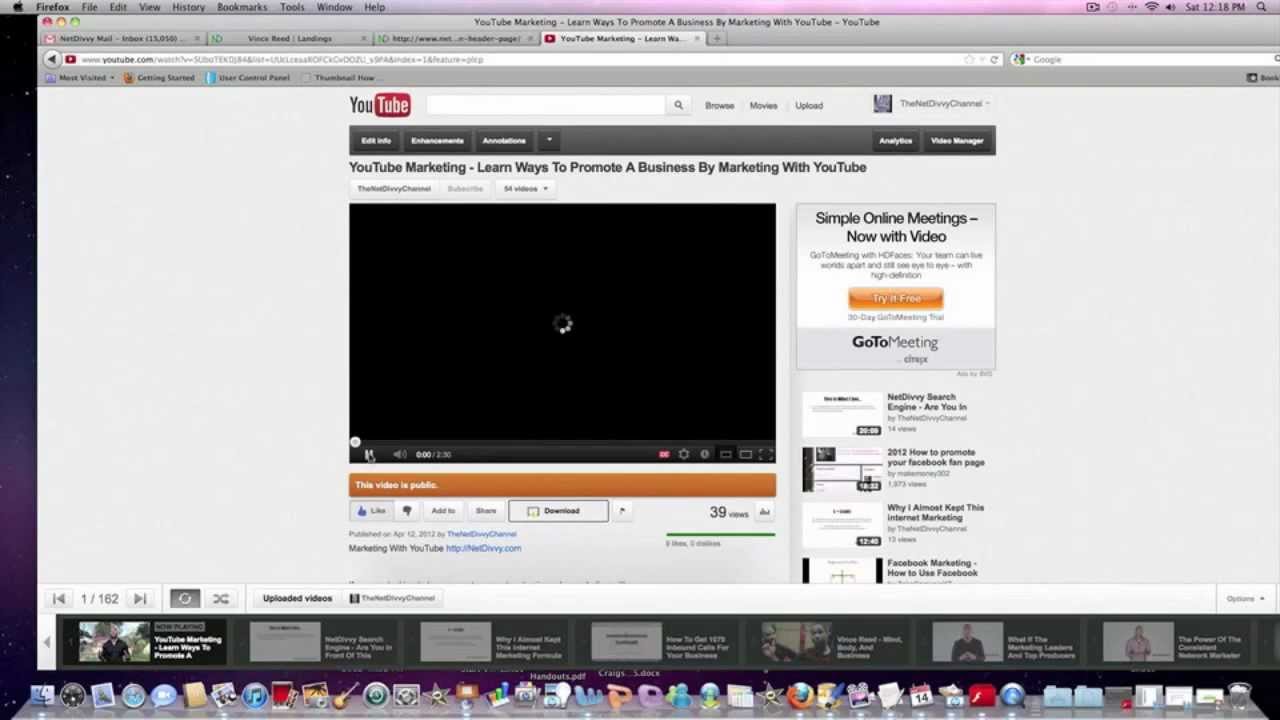Switch the player to small size
This screenshot has height=720, width=1280.
click(726, 455)
